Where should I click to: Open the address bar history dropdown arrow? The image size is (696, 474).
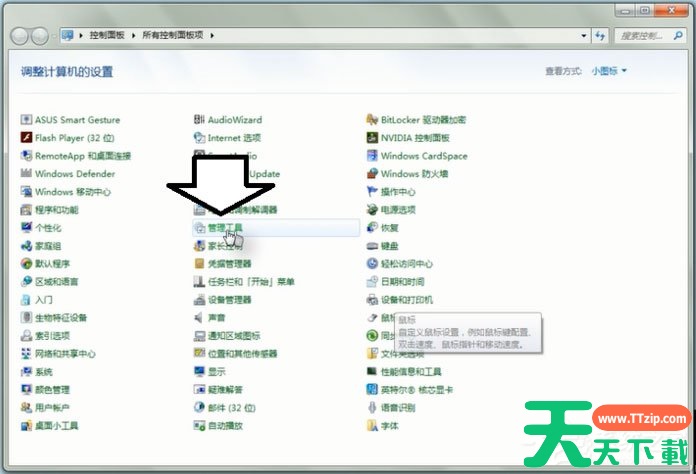[x=584, y=36]
